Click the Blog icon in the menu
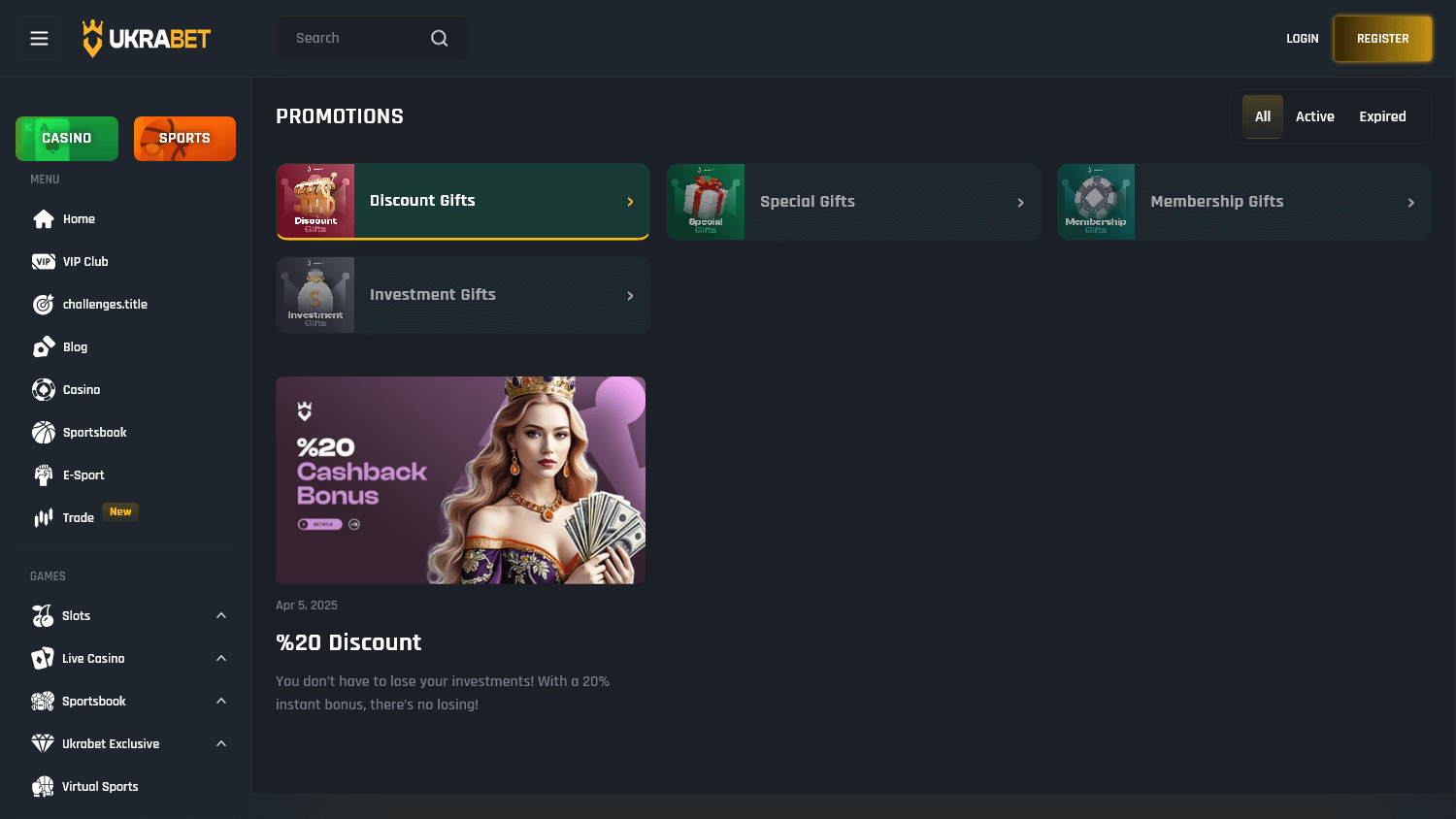The width and height of the screenshot is (1456, 819). pyautogui.click(x=44, y=346)
